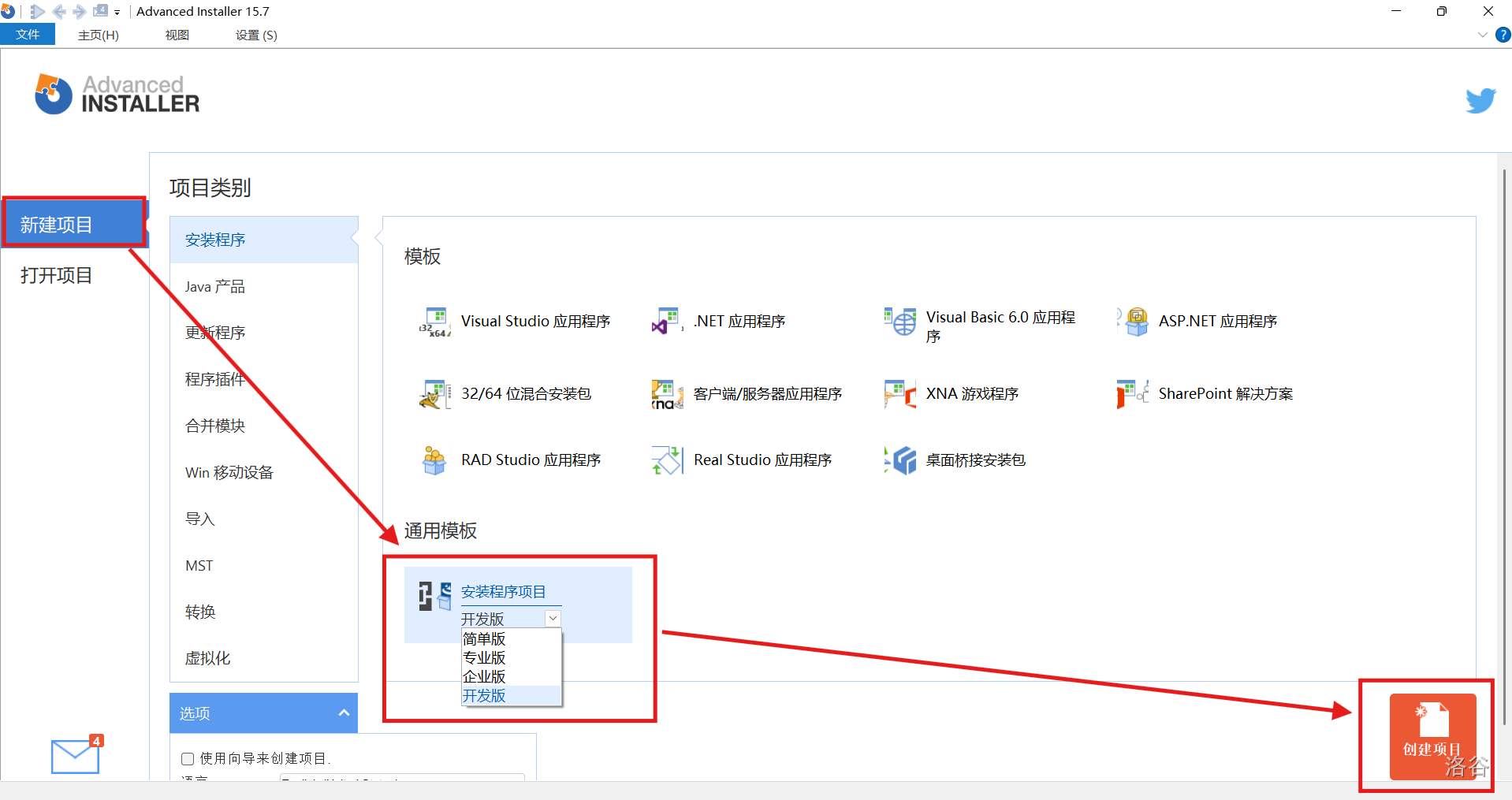
Task: Select the XNA 游戏程序 template icon
Action: tap(899, 394)
